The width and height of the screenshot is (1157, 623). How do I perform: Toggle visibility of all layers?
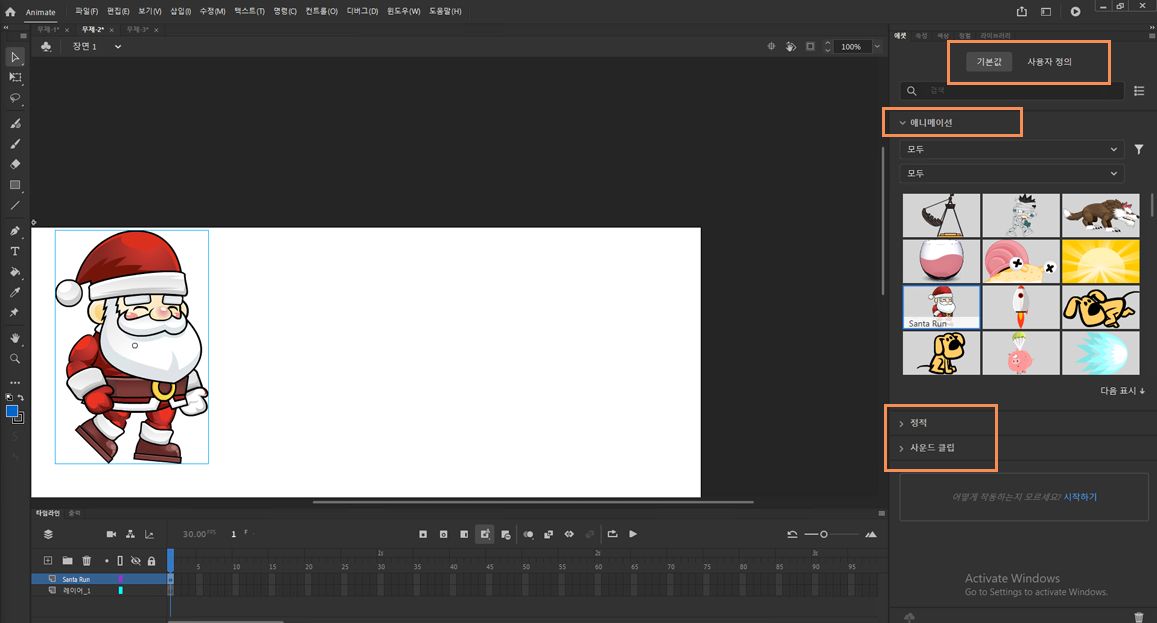(136, 561)
